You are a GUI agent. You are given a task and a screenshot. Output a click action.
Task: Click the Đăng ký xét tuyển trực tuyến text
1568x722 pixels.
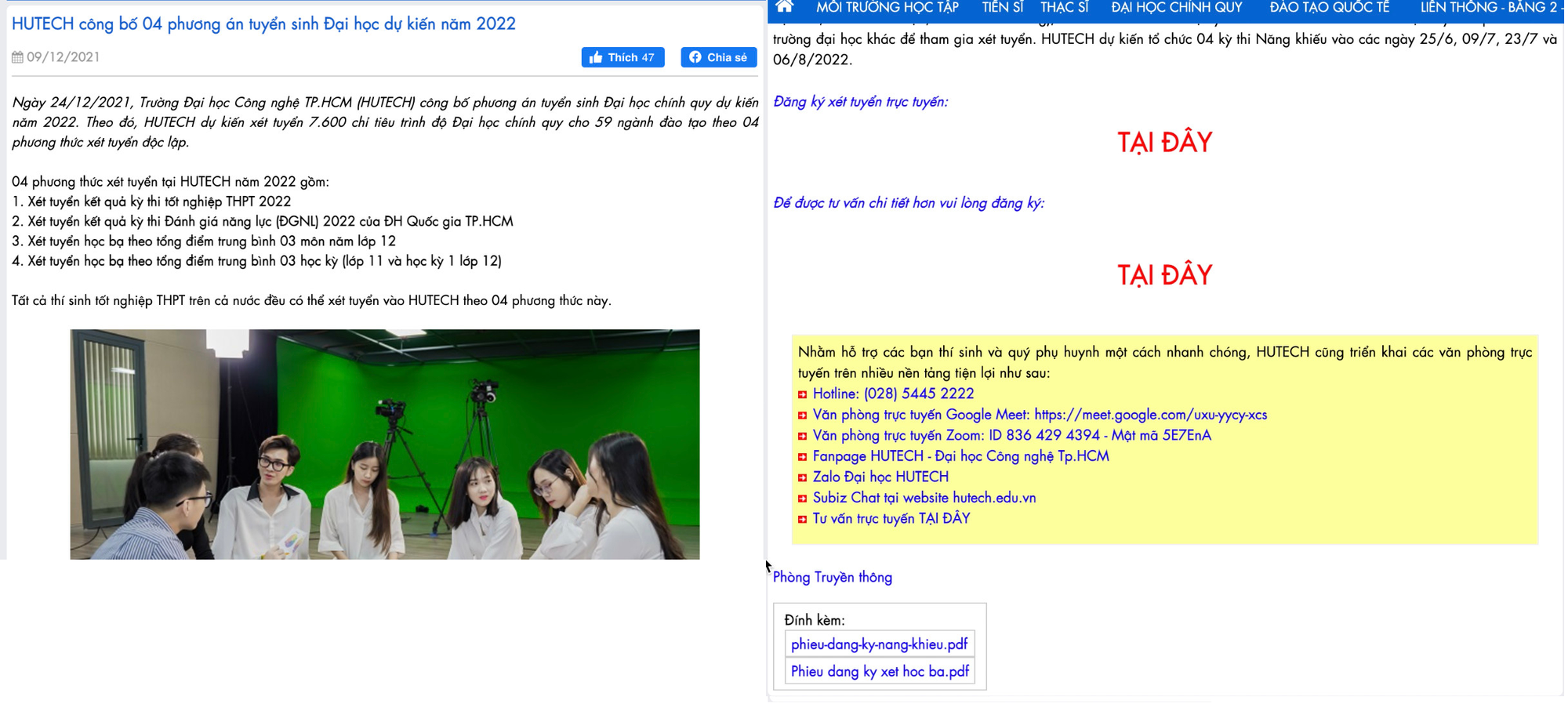(860, 102)
